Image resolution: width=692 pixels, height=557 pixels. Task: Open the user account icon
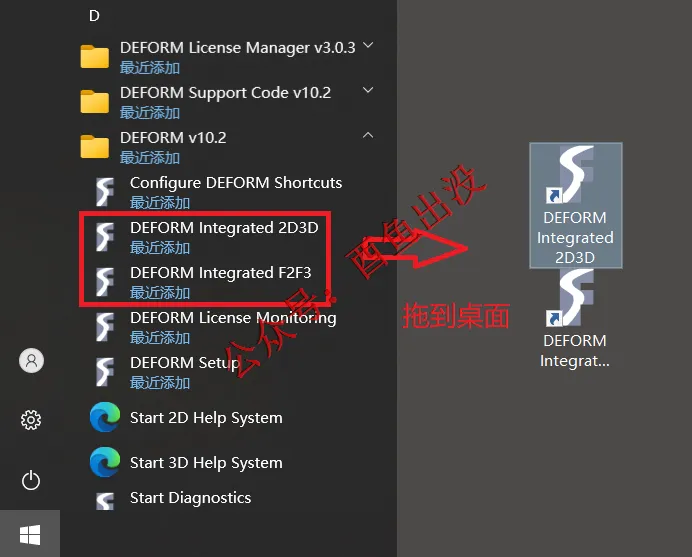point(31,361)
